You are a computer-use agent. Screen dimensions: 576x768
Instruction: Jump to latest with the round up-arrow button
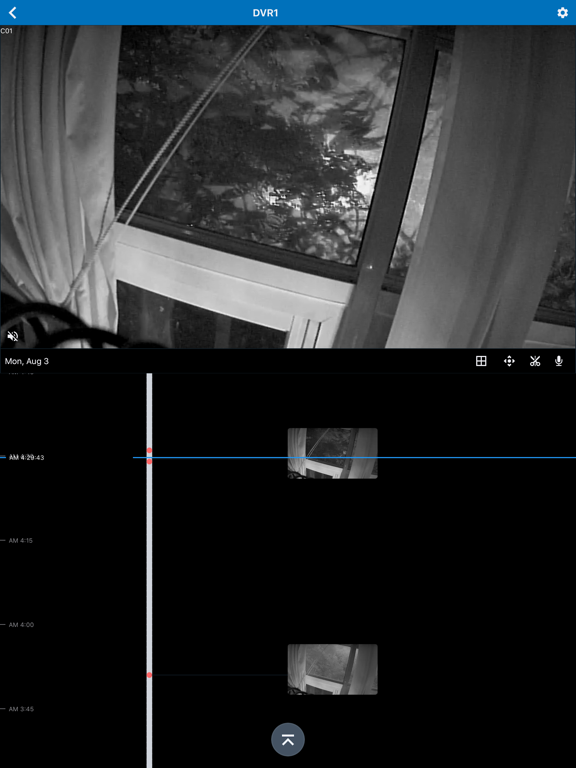coord(288,740)
